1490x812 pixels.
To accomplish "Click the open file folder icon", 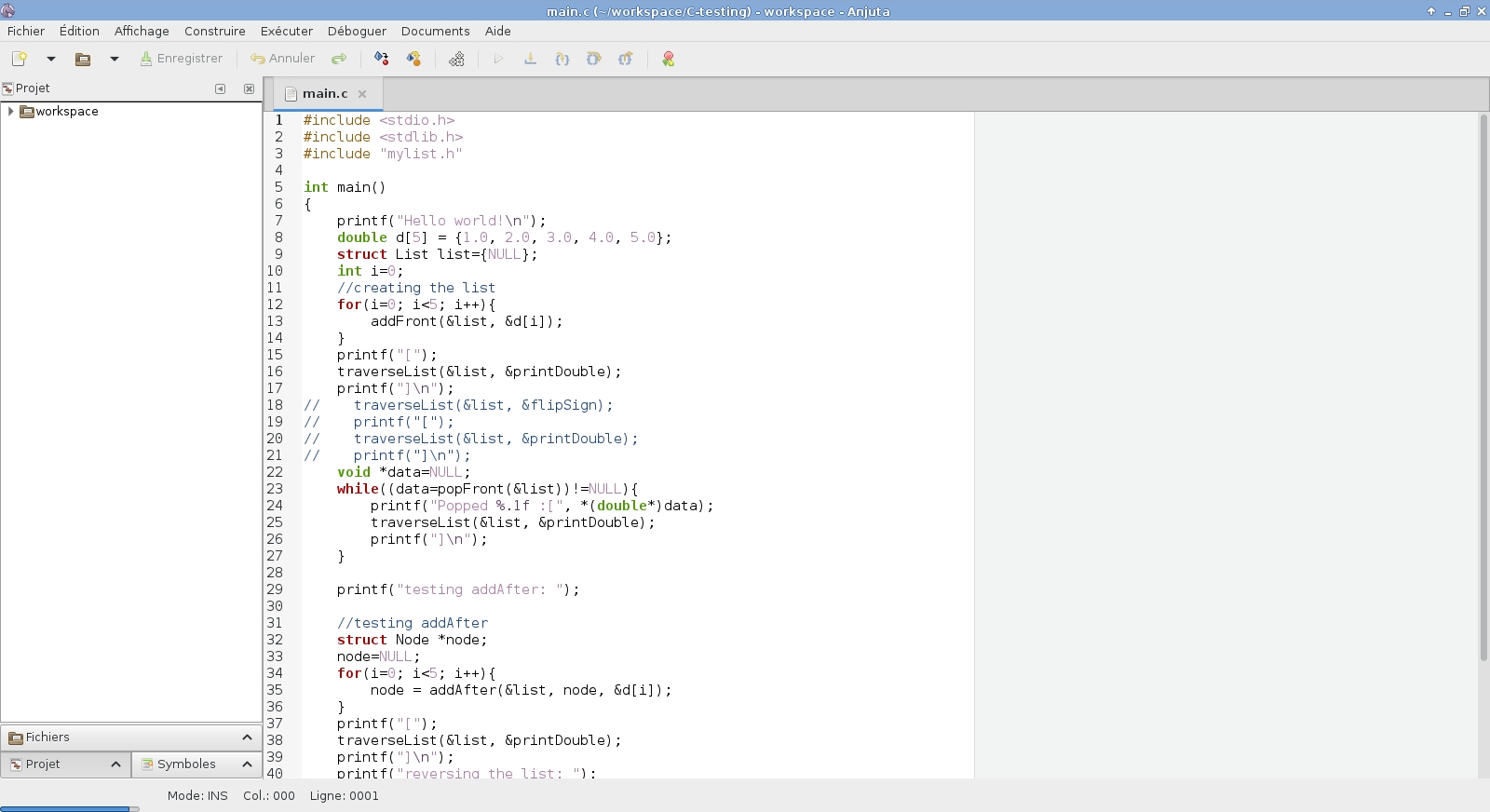I will (x=83, y=59).
